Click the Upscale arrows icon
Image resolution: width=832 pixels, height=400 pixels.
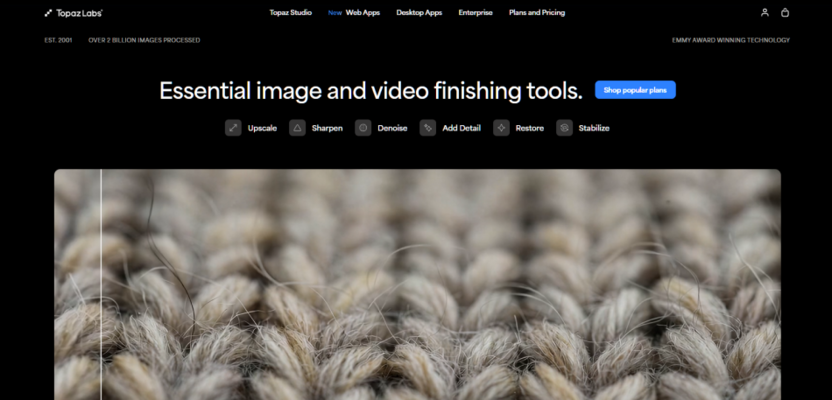[x=233, y=128]
